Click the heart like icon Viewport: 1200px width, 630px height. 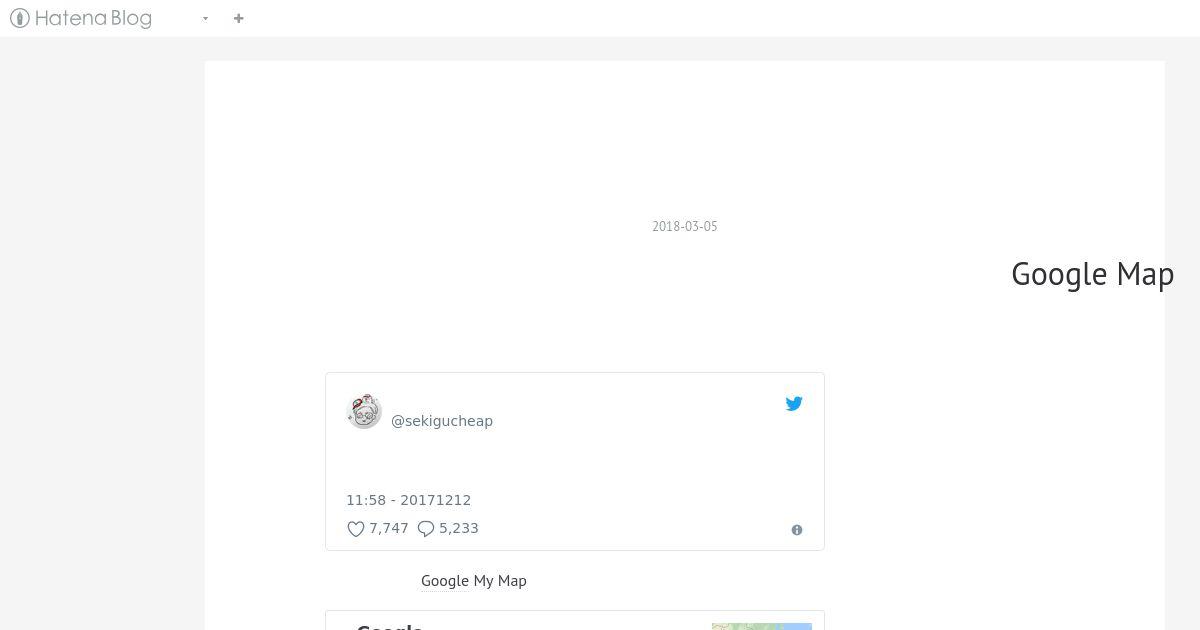(x=355, y=529)
